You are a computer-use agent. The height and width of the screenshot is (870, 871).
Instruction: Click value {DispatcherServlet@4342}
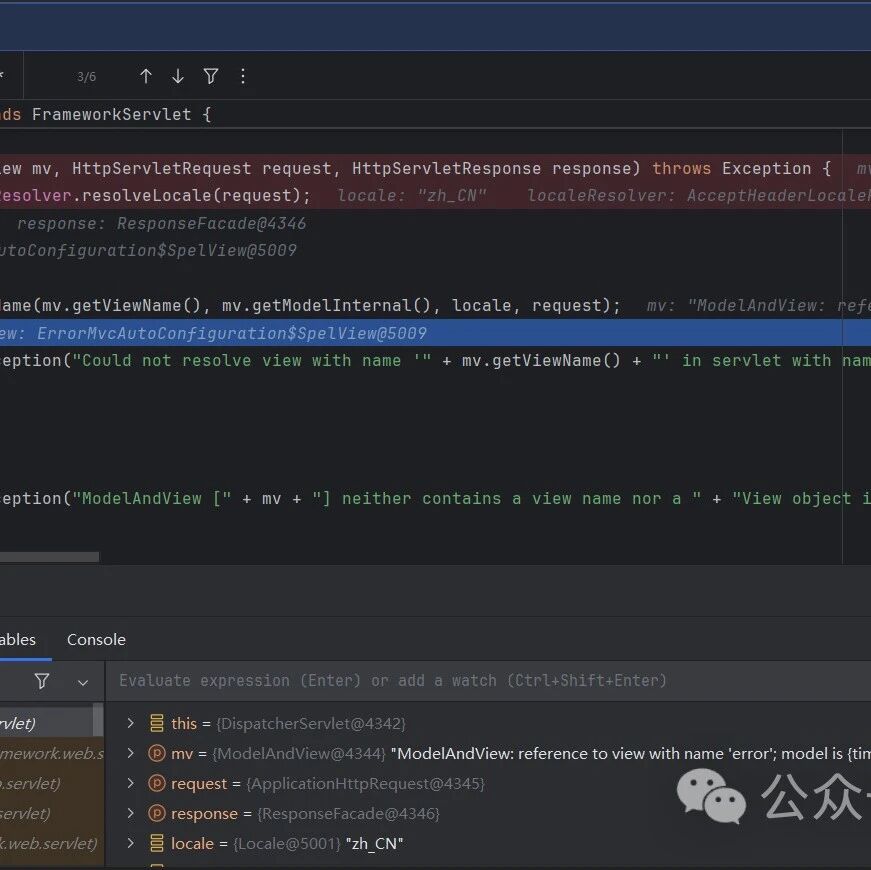pos(311,723)
